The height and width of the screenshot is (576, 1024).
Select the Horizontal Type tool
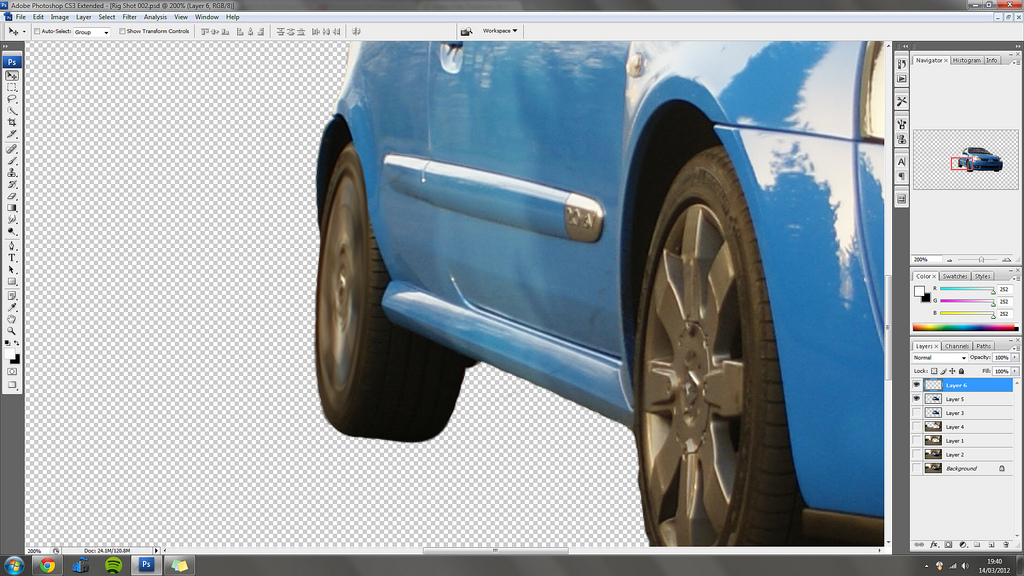click(x=12, y=257)
